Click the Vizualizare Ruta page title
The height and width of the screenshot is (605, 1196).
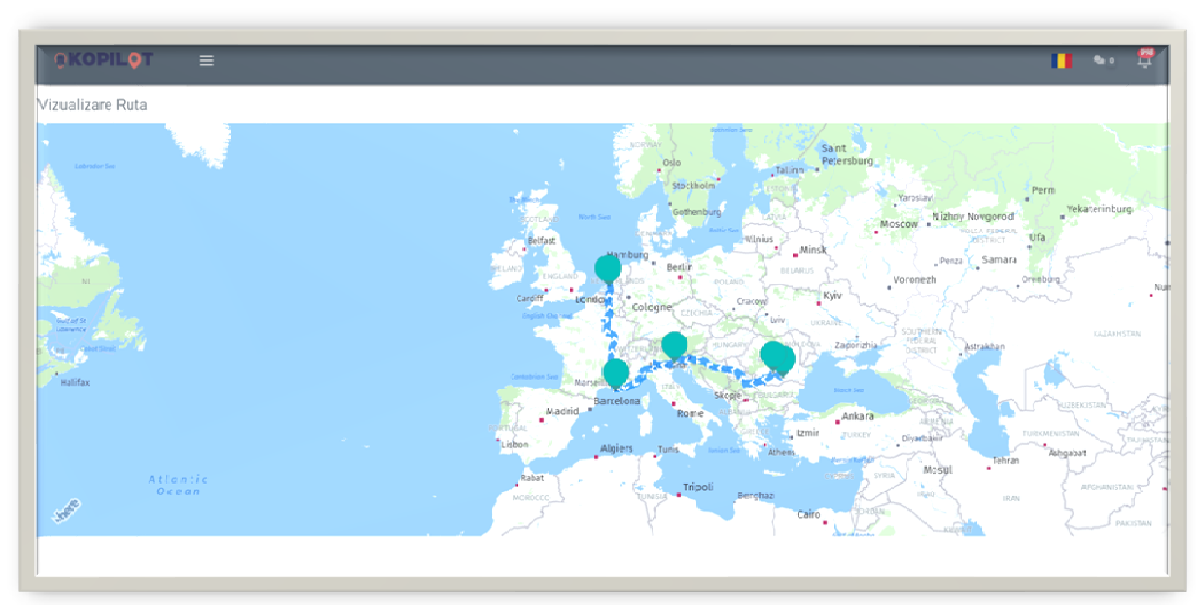(x=92, y=104)
